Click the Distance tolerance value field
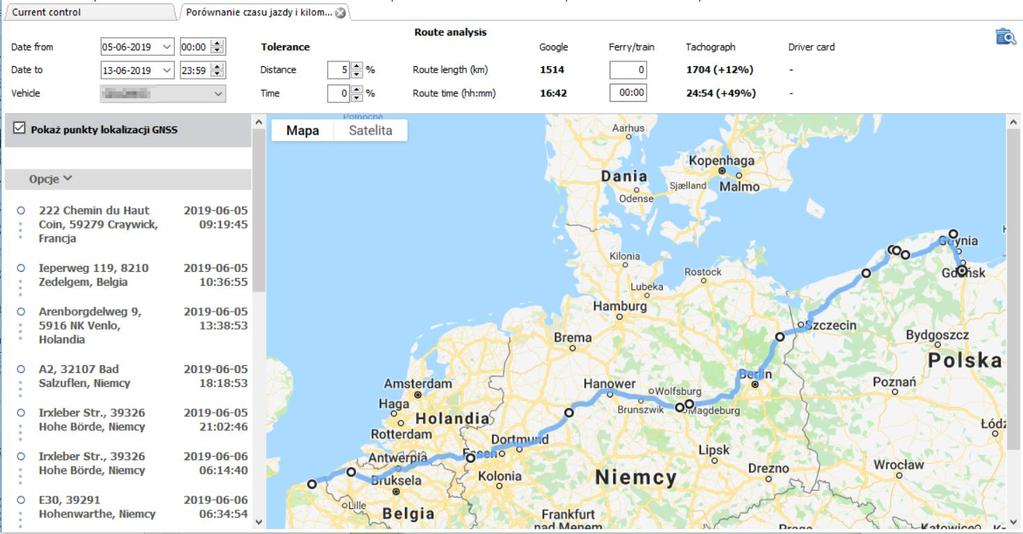The width and height of the screenshot is (1023, 534). click(x=339, y=70)
